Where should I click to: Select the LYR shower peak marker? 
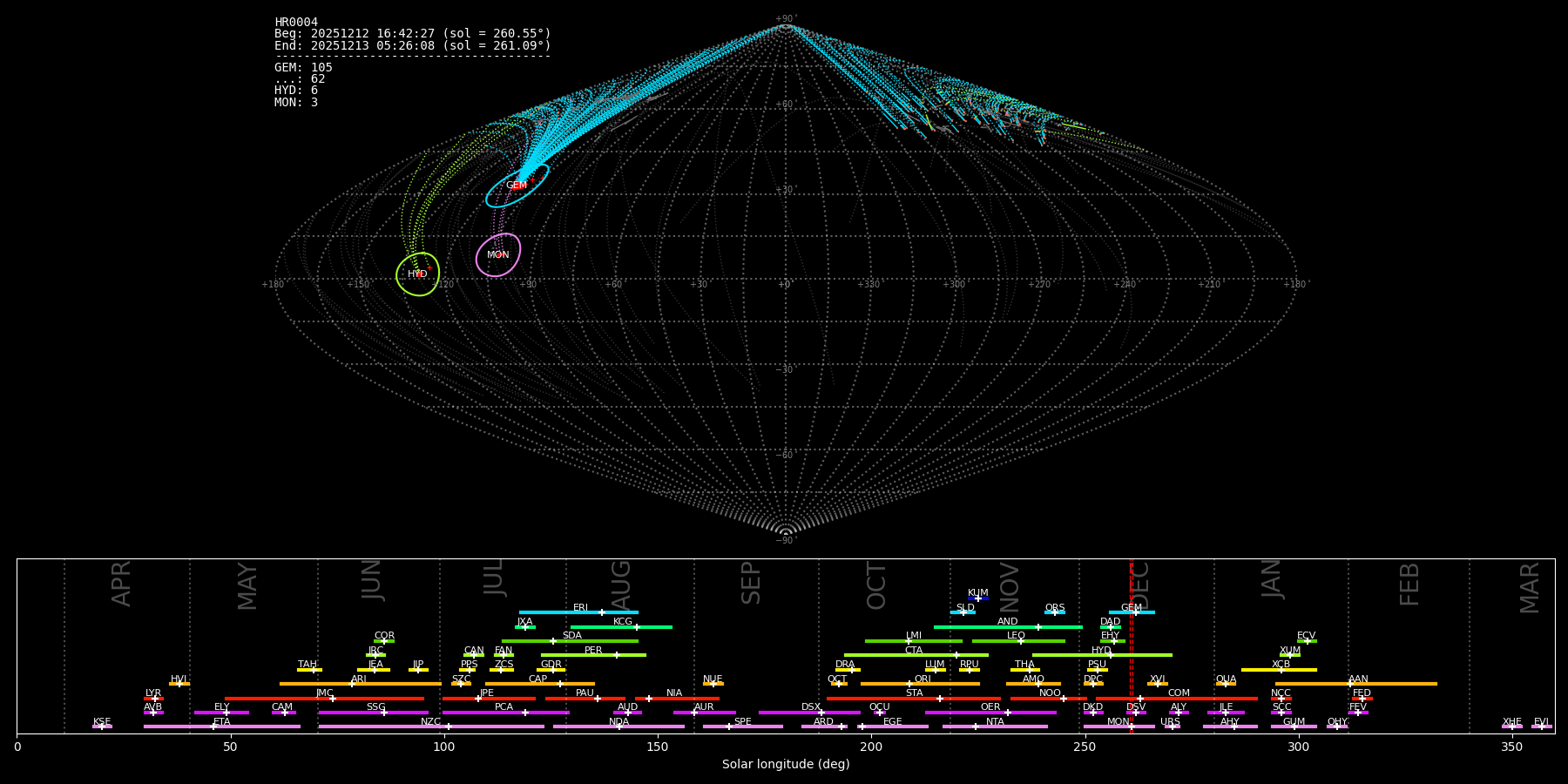(154, 699)
